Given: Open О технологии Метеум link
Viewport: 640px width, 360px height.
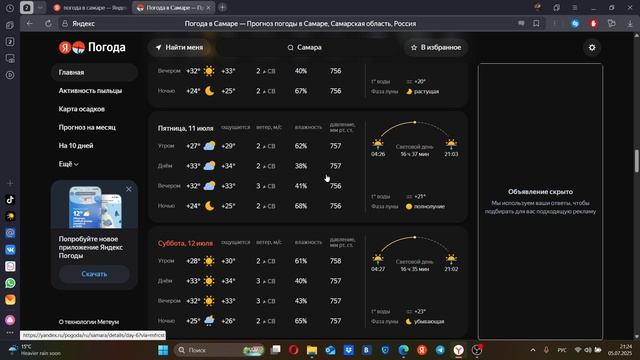Looking at the screenshot, I should coord(89,322).
